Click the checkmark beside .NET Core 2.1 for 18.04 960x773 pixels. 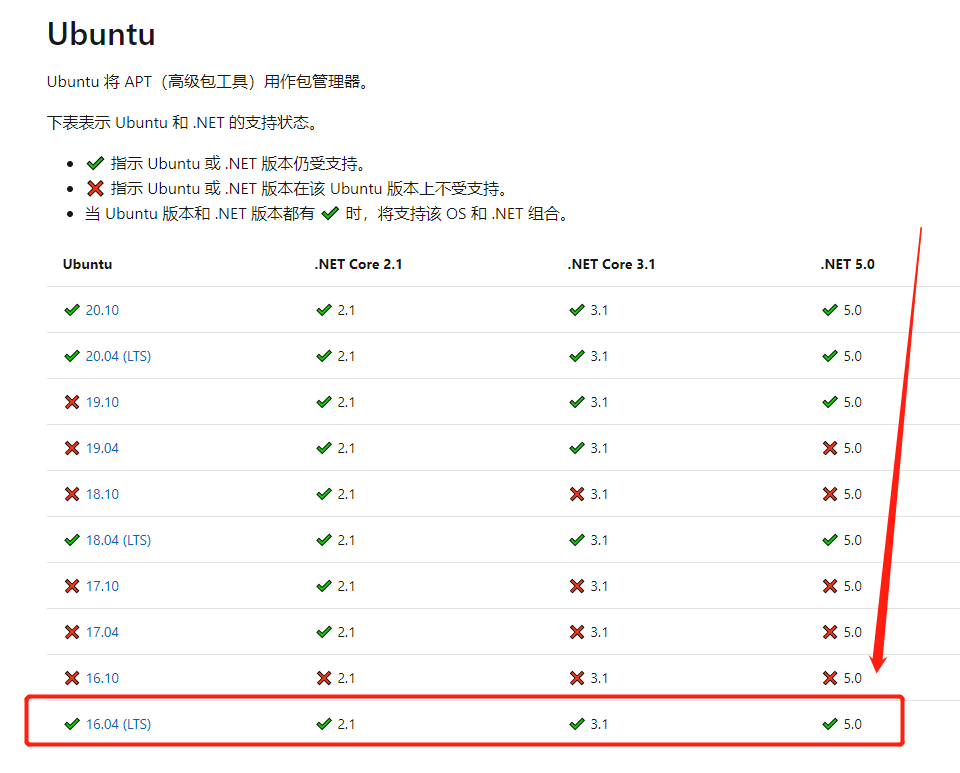[325, 540]
